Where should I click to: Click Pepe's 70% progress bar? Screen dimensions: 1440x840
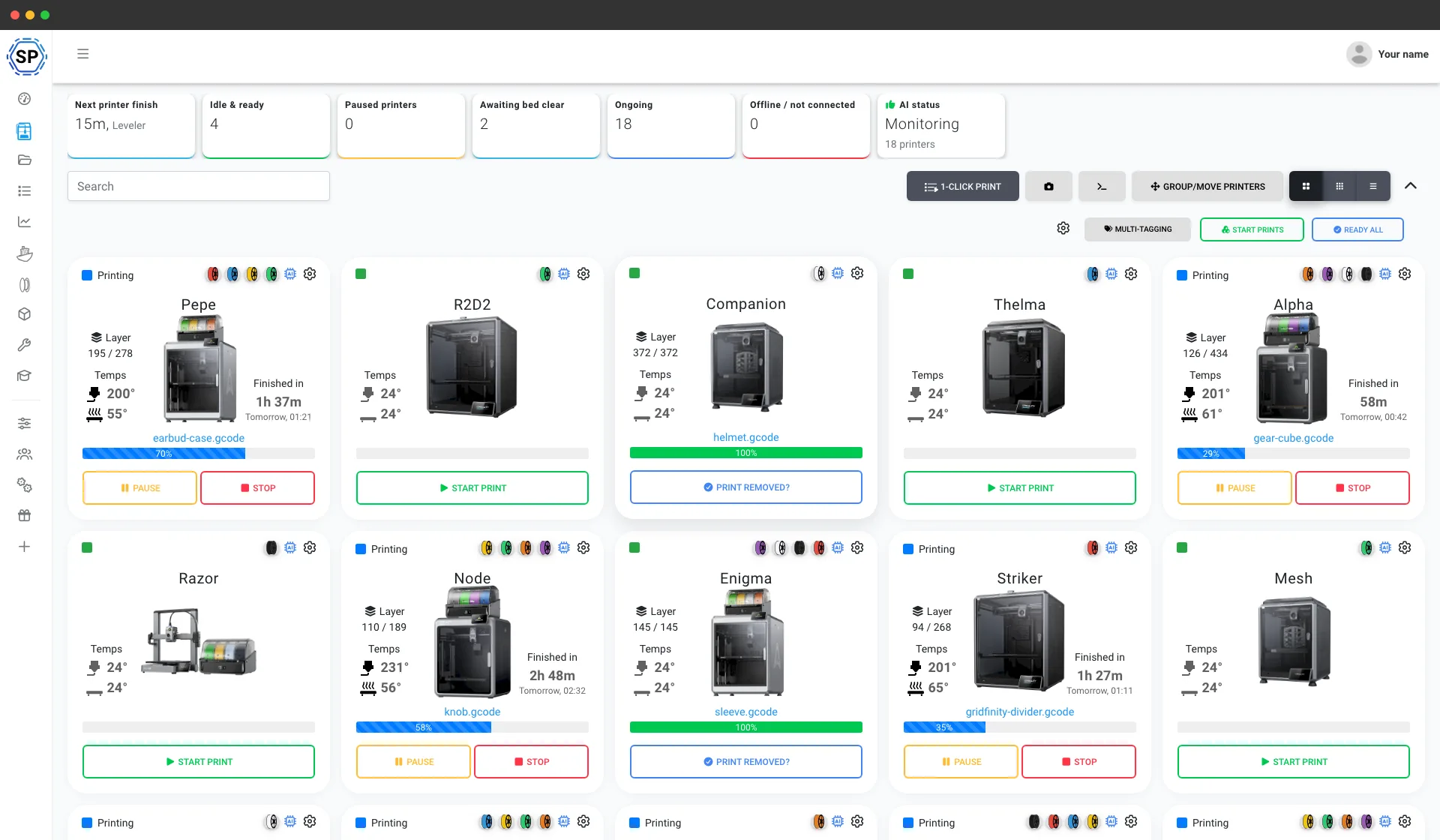point(199,454)
